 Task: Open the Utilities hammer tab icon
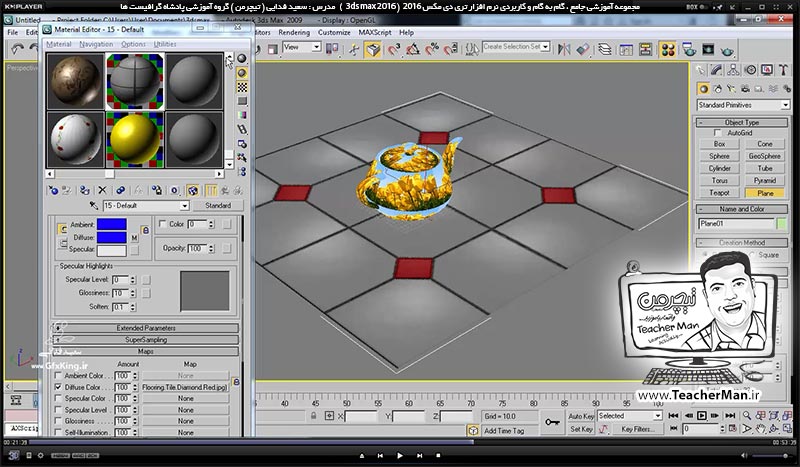(783, 70)
